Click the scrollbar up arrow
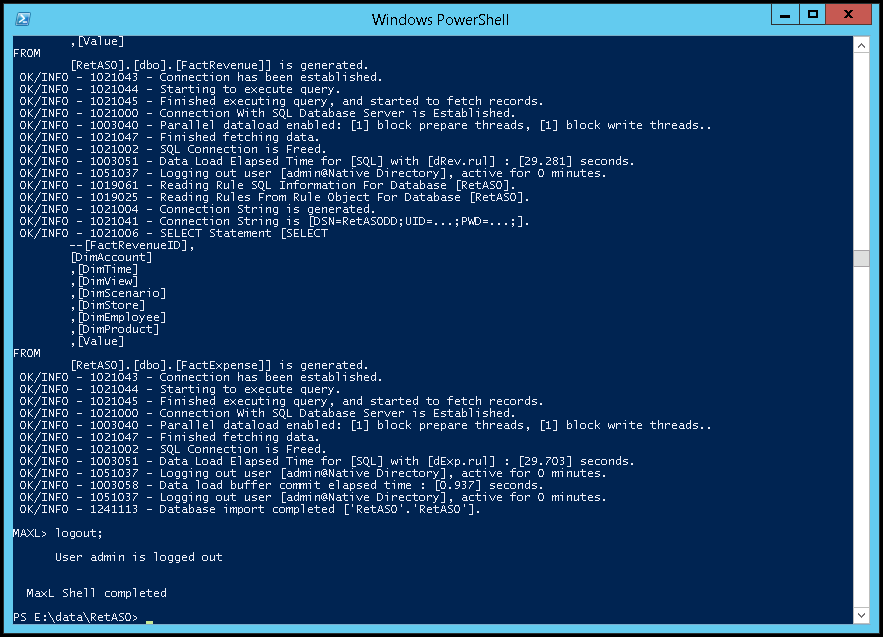The width and height of the screenshot is (883, 637). [861, 46]
